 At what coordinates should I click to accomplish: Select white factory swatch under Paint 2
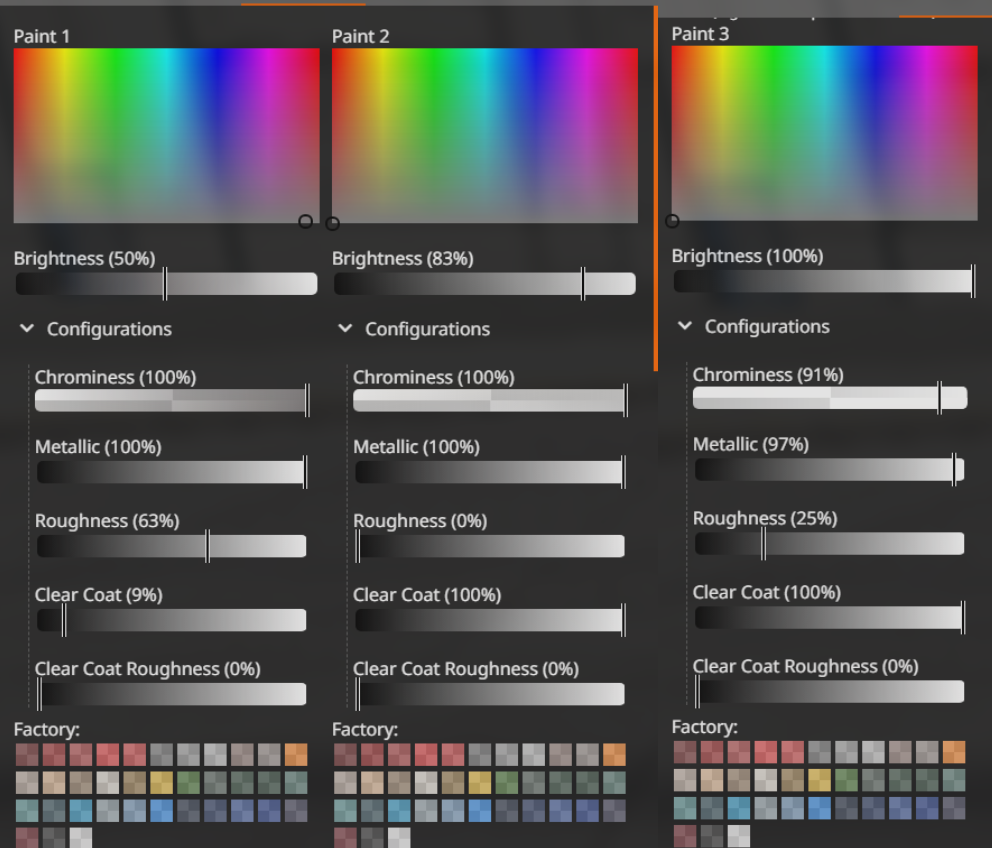pos(399,837)
